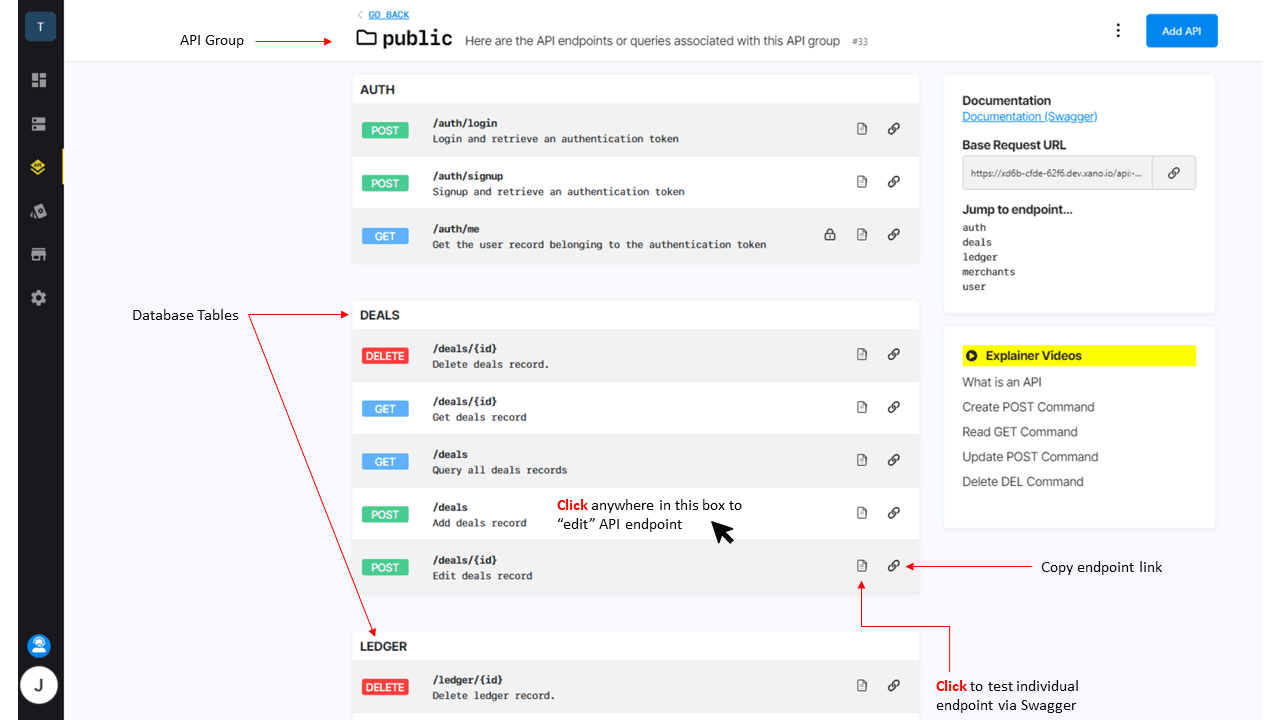Select the yellow API layers sidebar icon
1280x720 pixels.
point(39,167)
